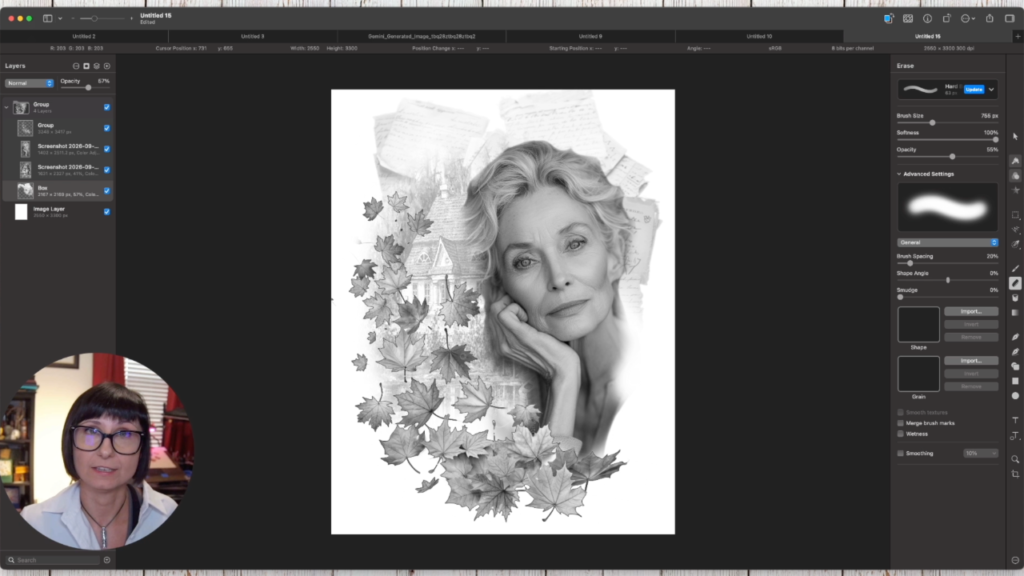
Task: Select the rectangular selection tool
Action: tap(1015, 215)
